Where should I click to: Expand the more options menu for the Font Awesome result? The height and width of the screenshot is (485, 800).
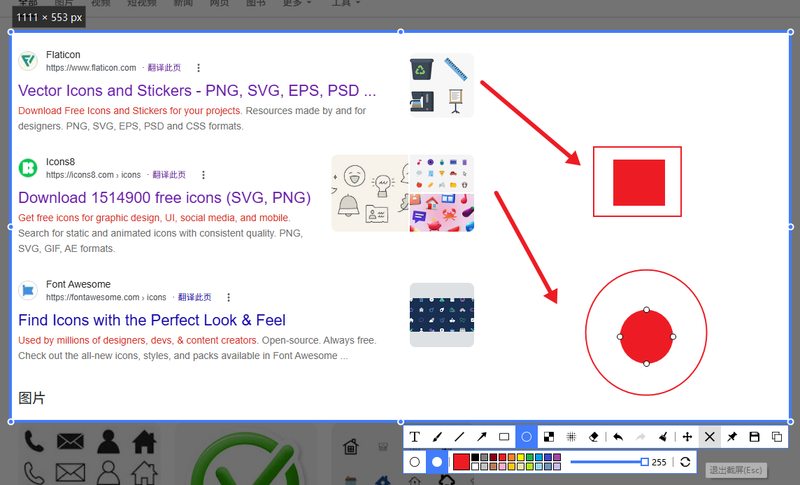coord(229,297)
